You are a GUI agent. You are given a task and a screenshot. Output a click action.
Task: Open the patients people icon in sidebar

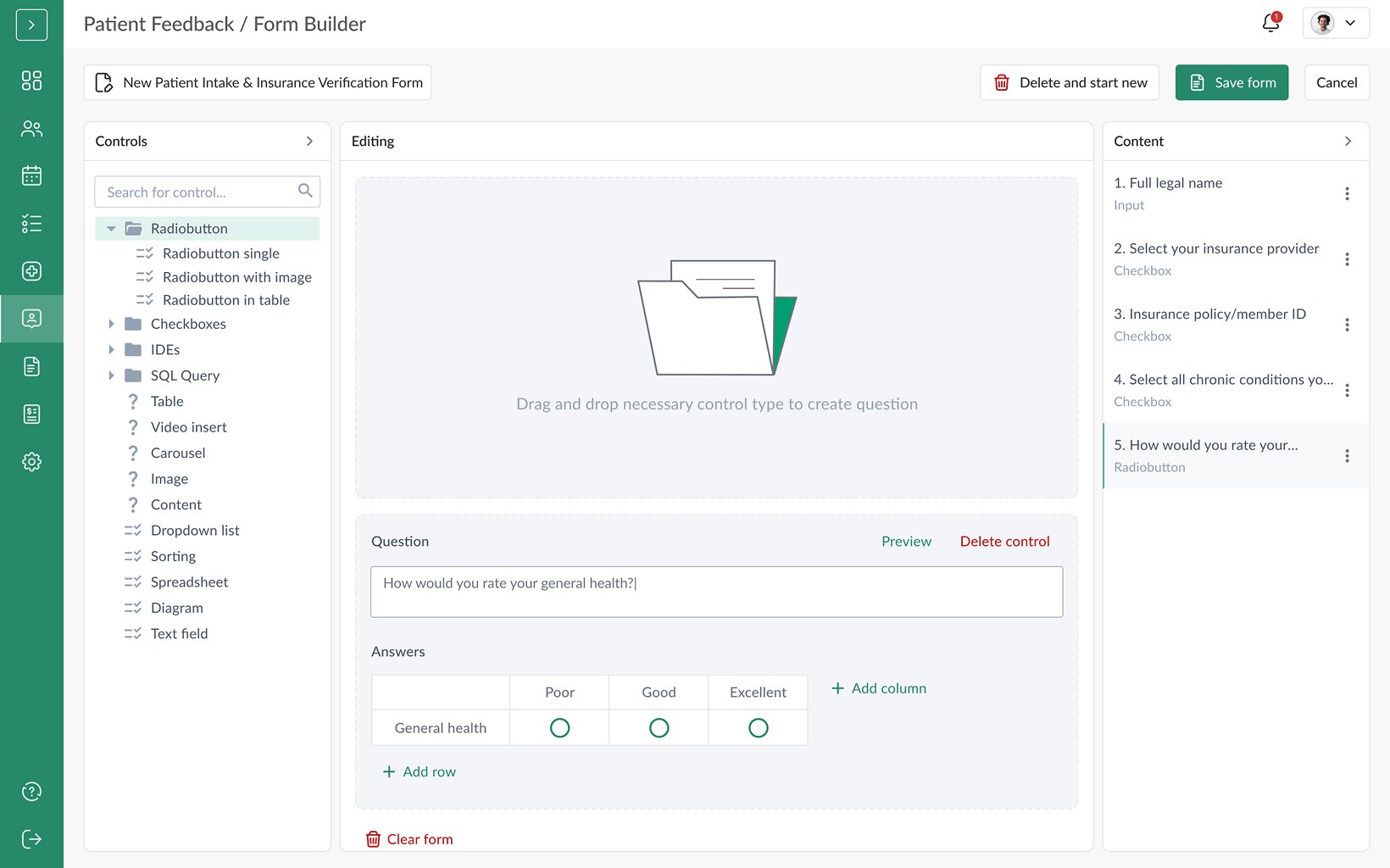pyautogui.click(x=31, y=129)
